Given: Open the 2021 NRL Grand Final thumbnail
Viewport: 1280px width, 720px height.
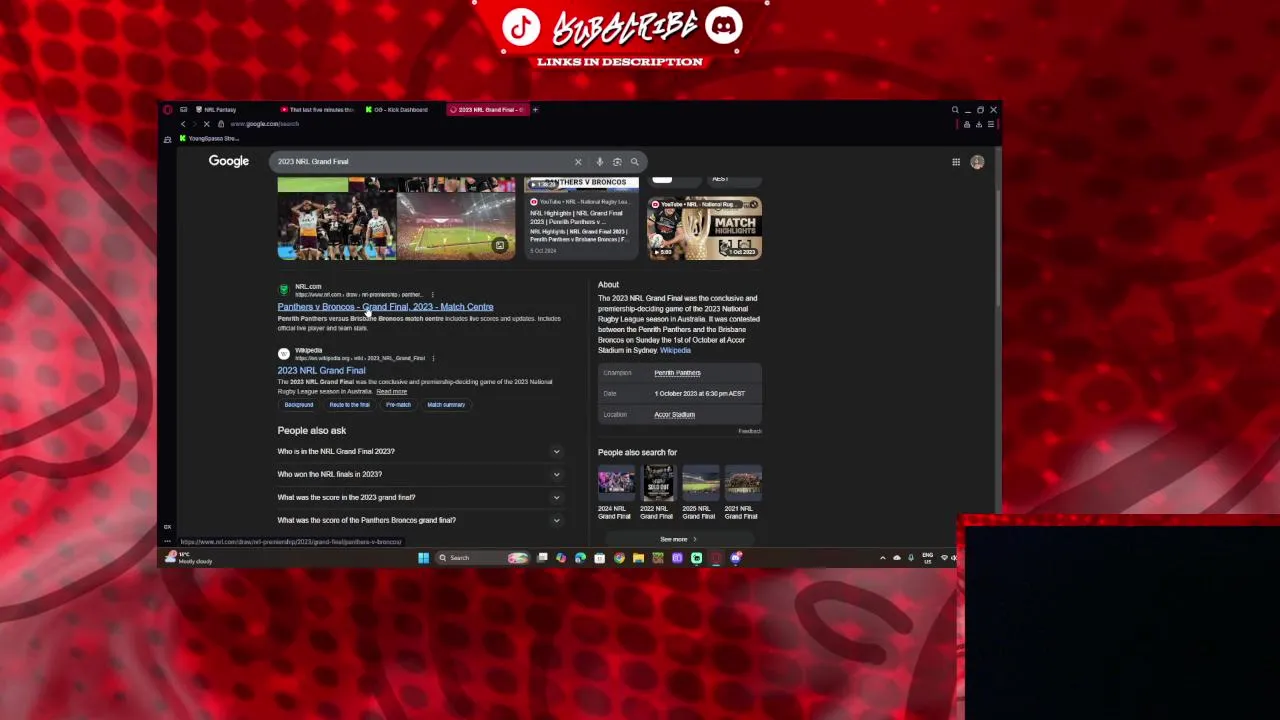Looking at the screenshot, I should tap(743, 483).
